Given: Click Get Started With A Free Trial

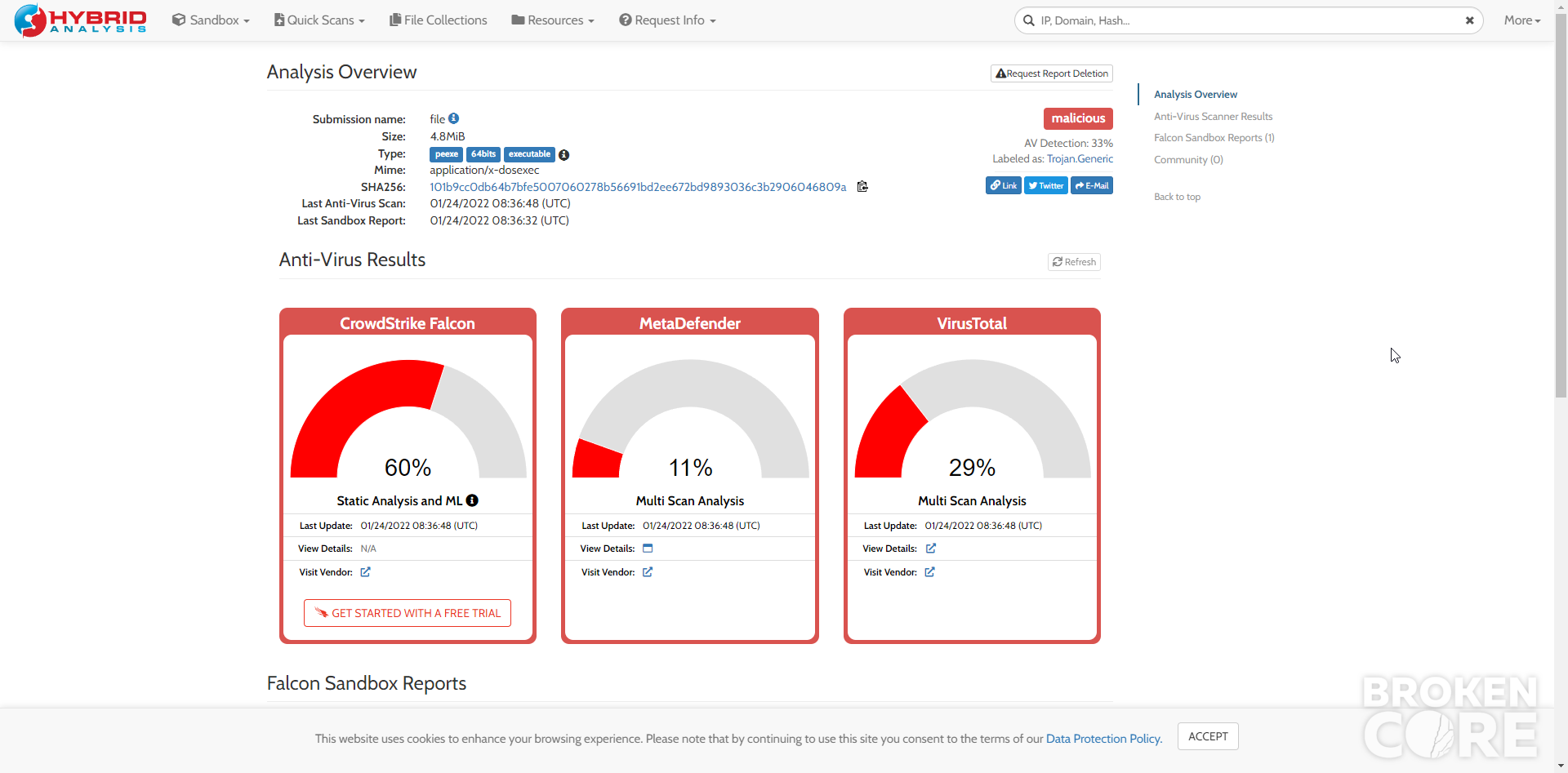Looking at the screenshot, I should (408, 613).
